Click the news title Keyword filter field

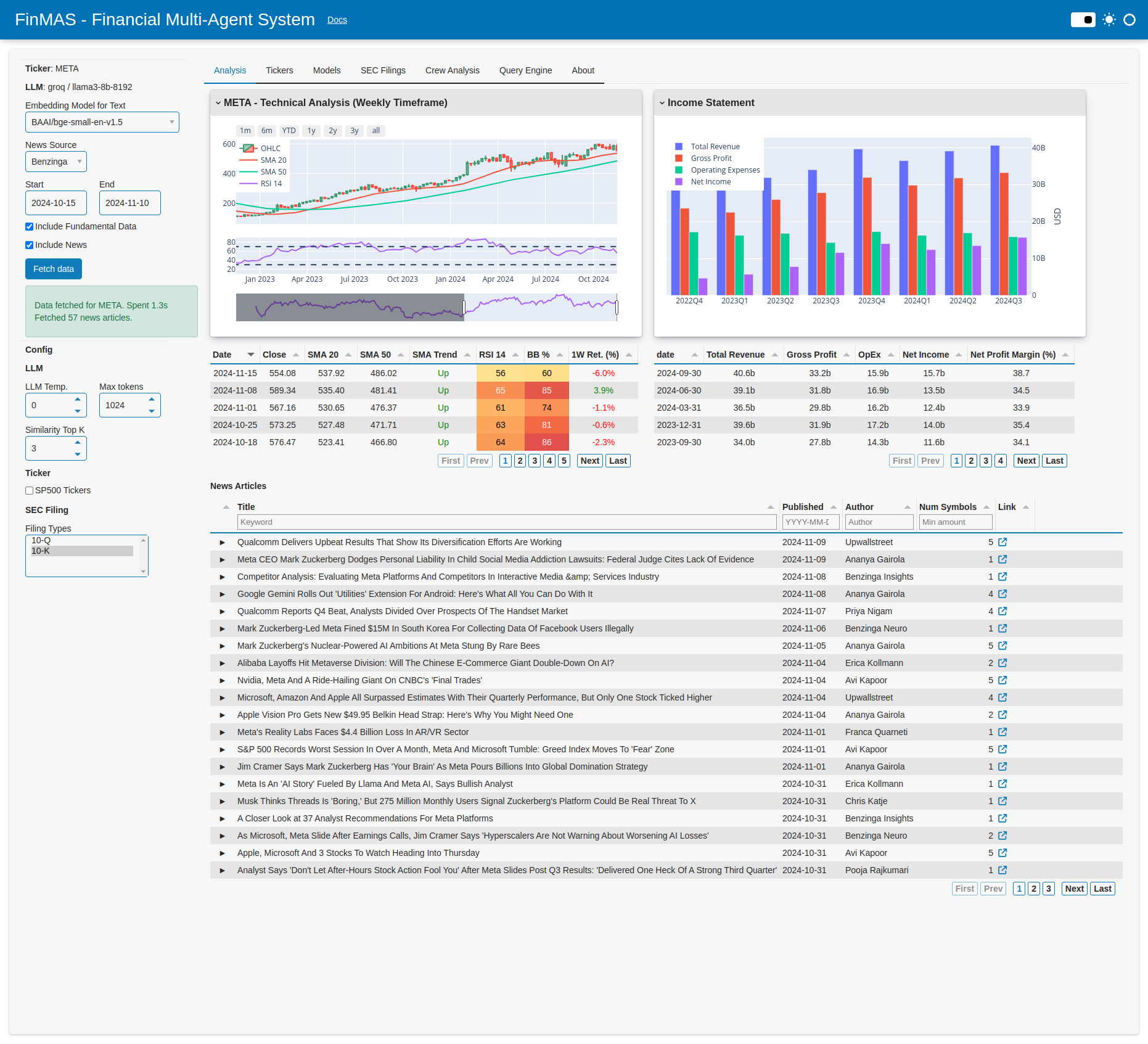[x=507, y=522]
